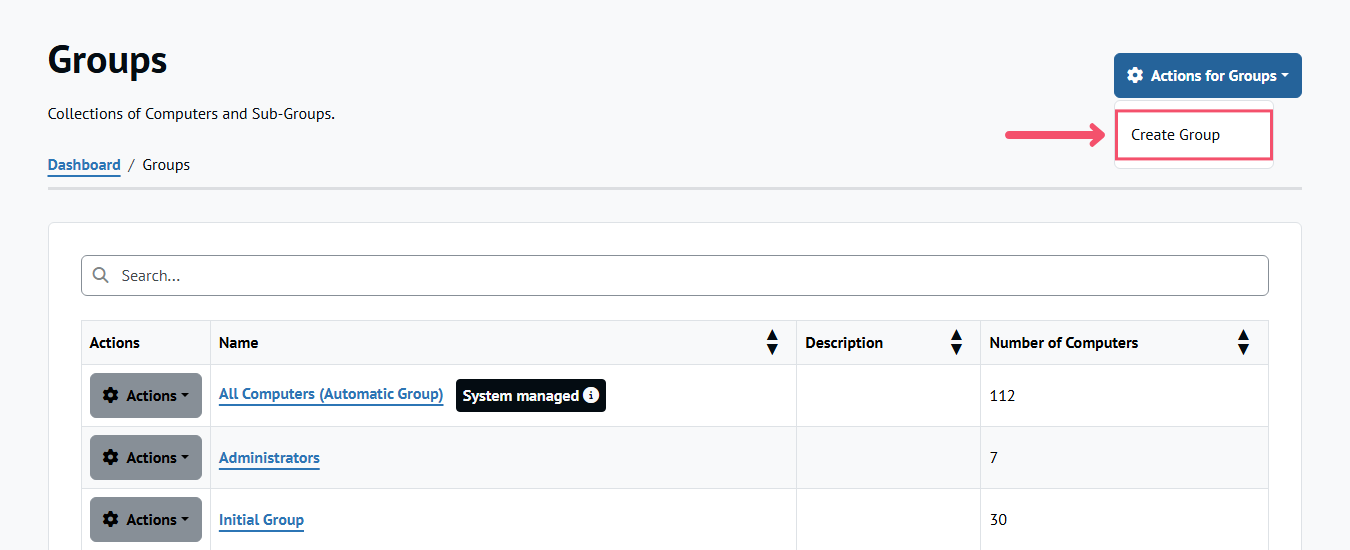1350x550 pixels.
Task: Click into the Search groups field
Action: [x=675, y=275]
